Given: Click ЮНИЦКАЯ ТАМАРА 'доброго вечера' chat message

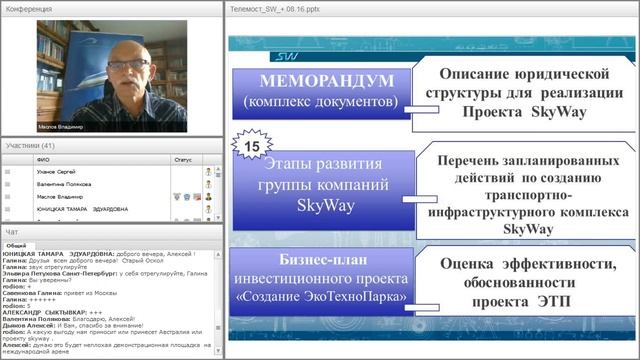Looking at the screenshot, I should click(x=99, y=254).
